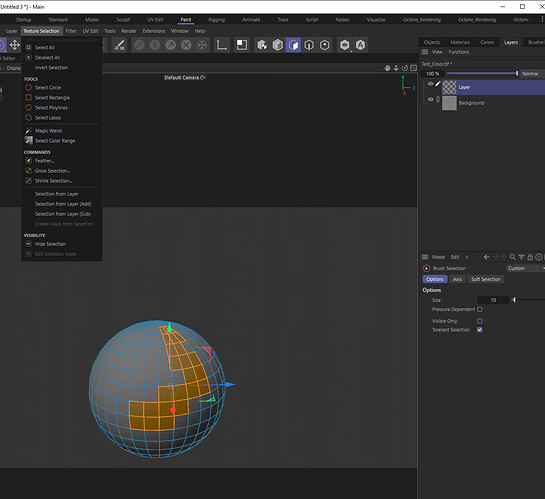Image resolution: width=545 pixels, height=499 pixels.
Task: Click the hexagon icon with letter A
Action: click(360, 45)
